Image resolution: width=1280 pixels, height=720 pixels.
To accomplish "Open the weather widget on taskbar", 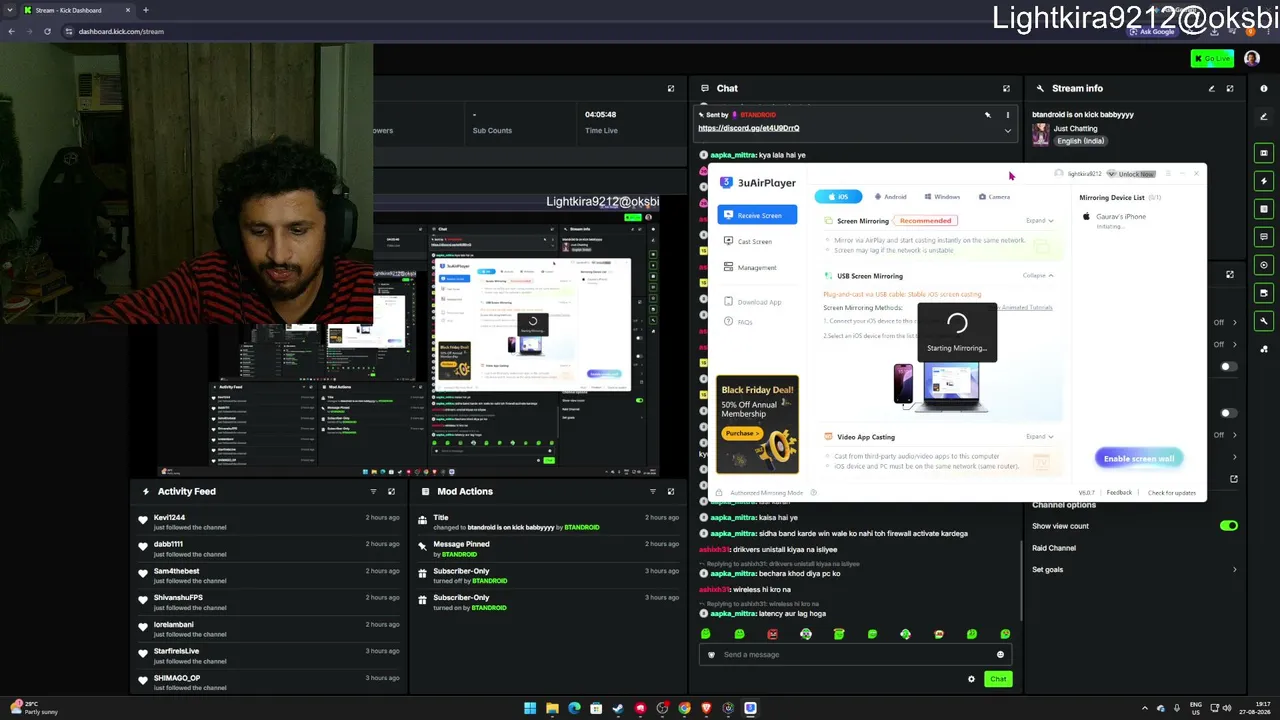I will click(35, 708).
